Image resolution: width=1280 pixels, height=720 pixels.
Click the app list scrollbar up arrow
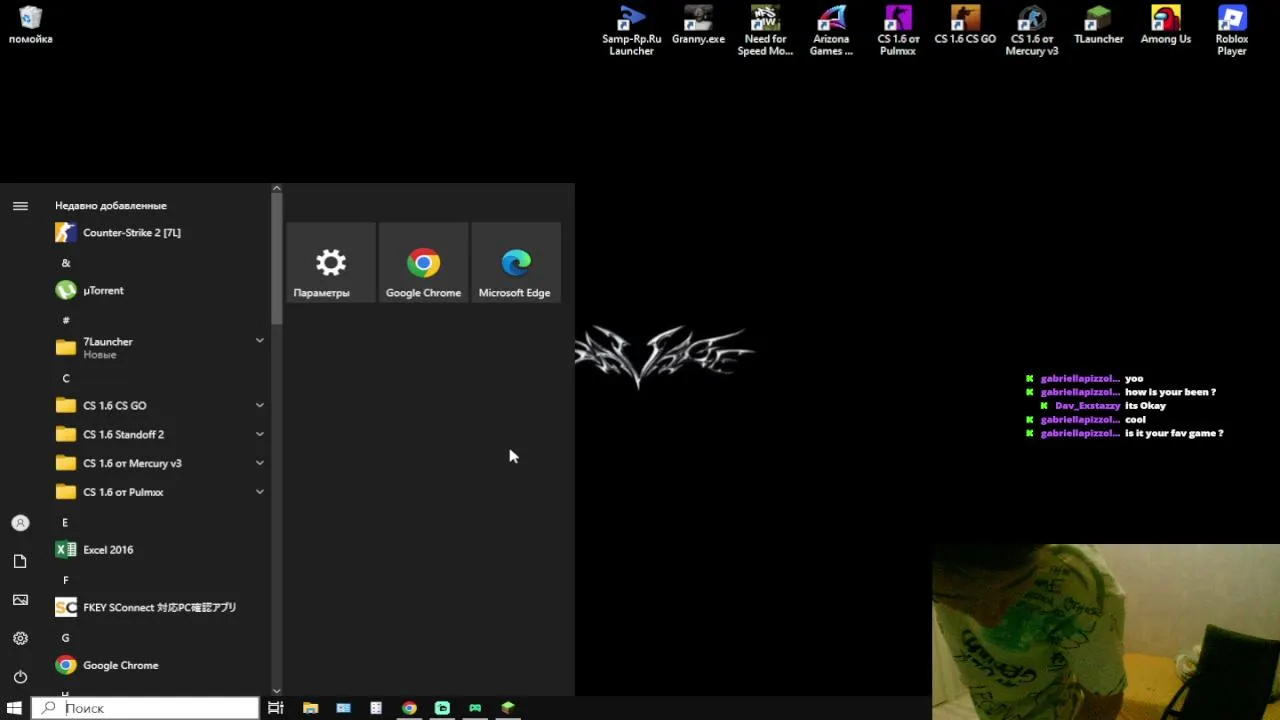click(277, 188)
